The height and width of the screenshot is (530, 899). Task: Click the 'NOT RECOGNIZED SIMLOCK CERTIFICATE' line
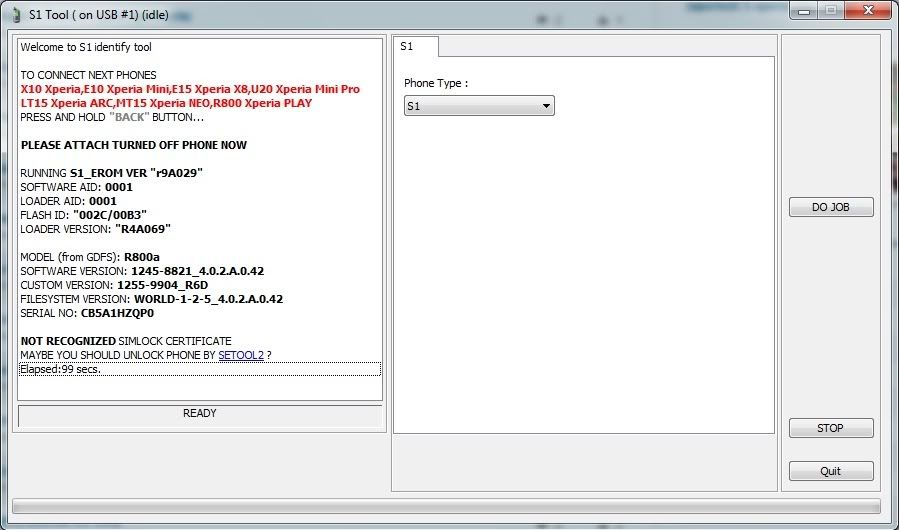pyautogui.click(x=126, y=341)
